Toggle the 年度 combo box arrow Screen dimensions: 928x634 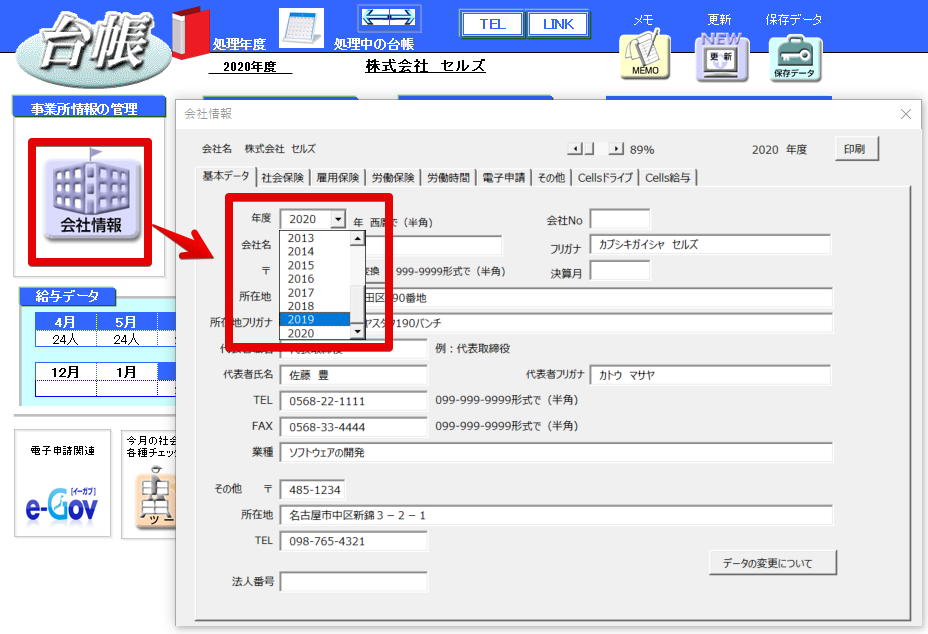(x=337, y=219)
